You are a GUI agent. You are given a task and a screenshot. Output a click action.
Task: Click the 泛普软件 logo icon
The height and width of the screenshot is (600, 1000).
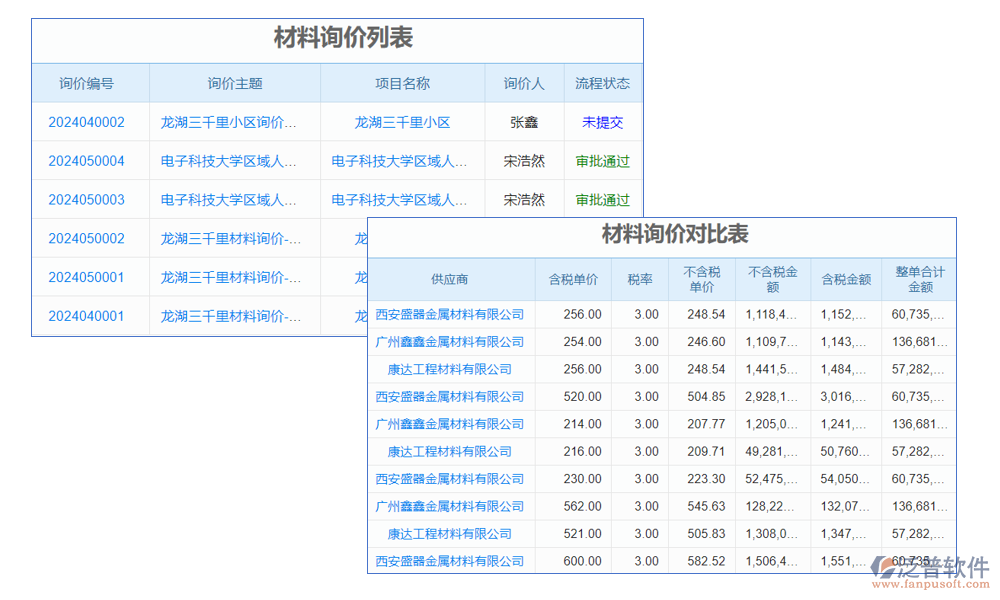pos(884,566)
